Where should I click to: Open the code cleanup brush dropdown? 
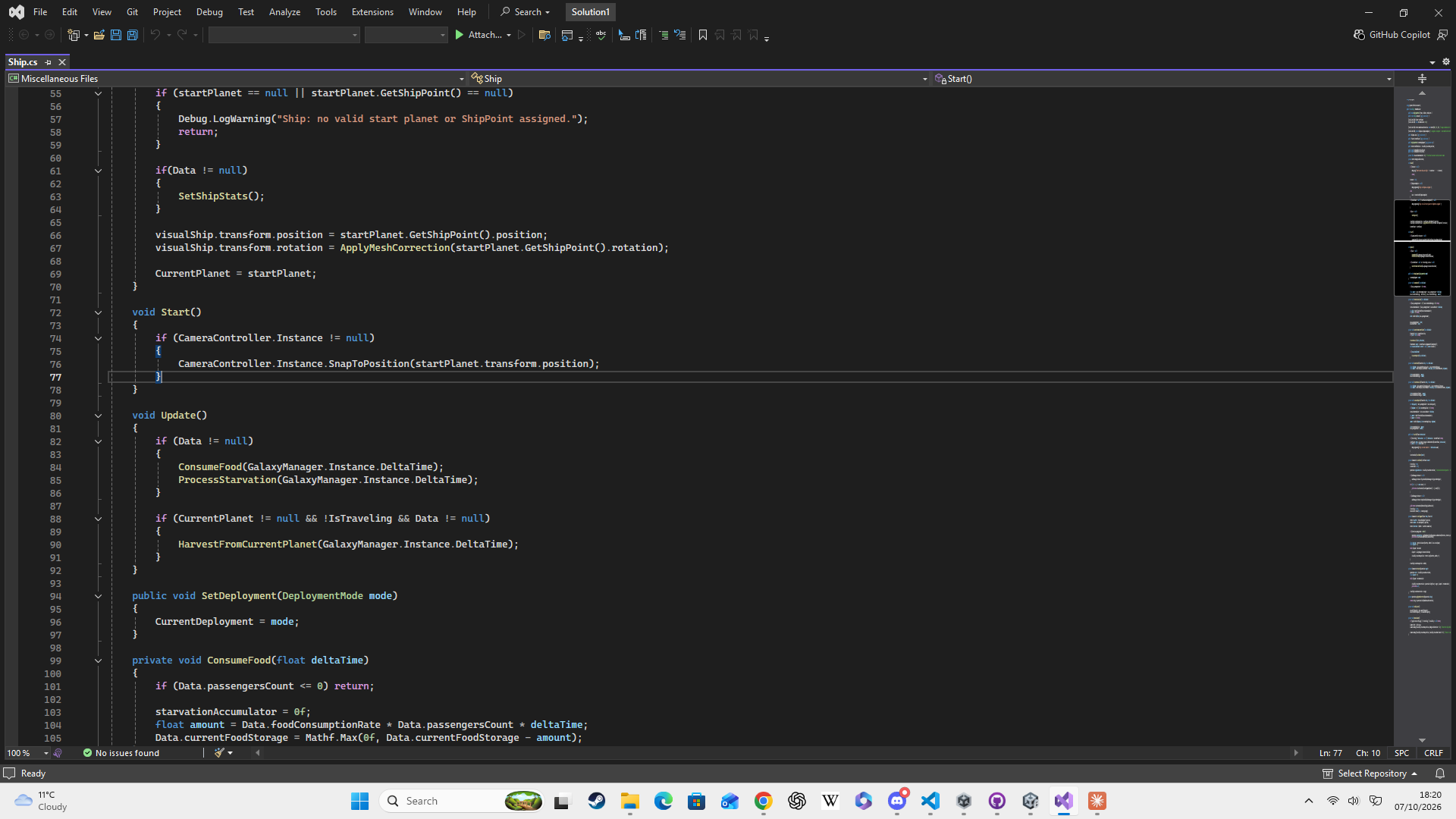(224, 753)
